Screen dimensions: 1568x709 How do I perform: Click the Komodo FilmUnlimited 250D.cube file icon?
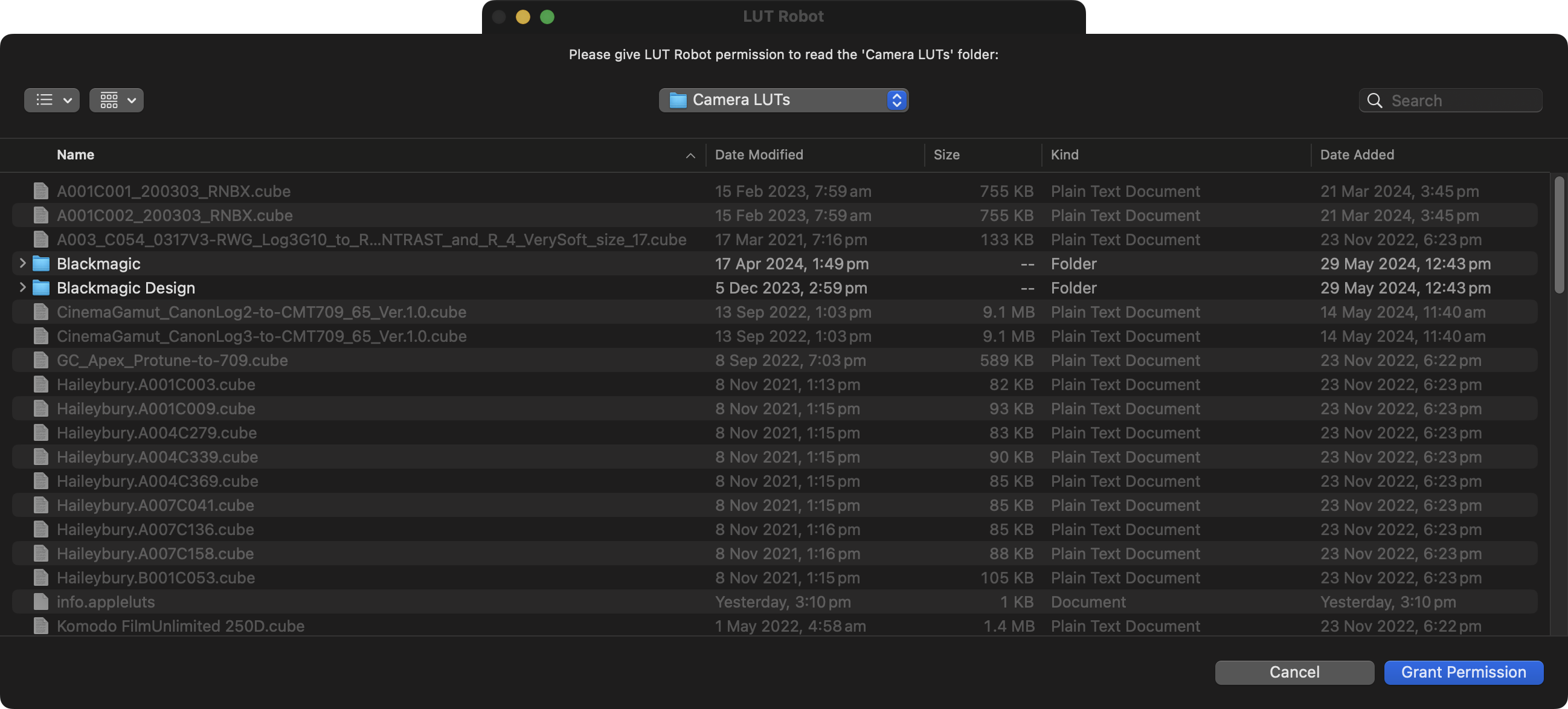[x=41, y=626]
